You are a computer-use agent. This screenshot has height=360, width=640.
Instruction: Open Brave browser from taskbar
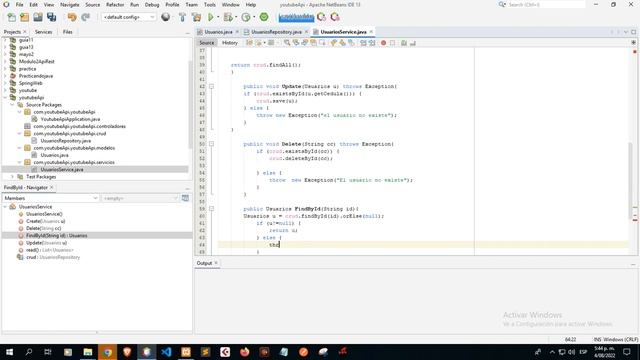(127, 352)
